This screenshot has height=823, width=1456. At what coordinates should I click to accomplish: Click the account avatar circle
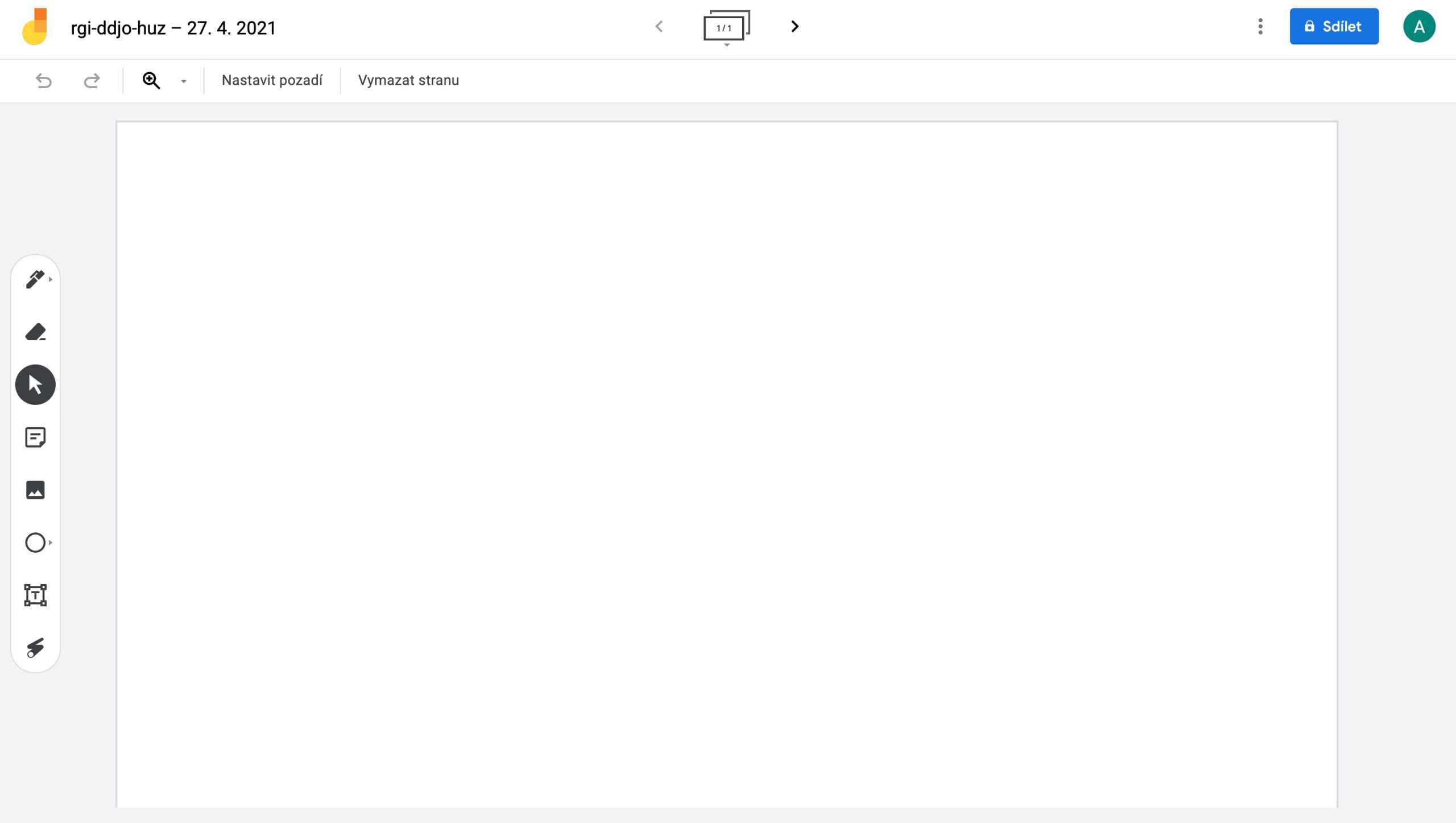[1420, 26]
